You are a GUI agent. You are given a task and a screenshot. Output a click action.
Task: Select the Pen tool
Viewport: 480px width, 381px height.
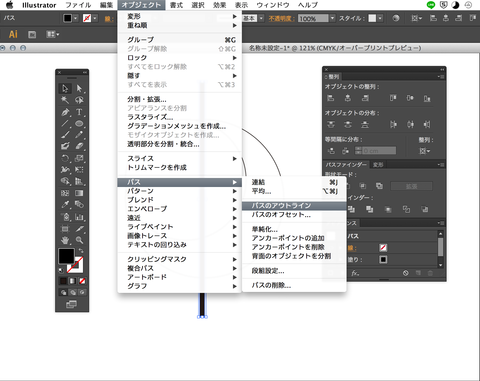pos(65,112)
